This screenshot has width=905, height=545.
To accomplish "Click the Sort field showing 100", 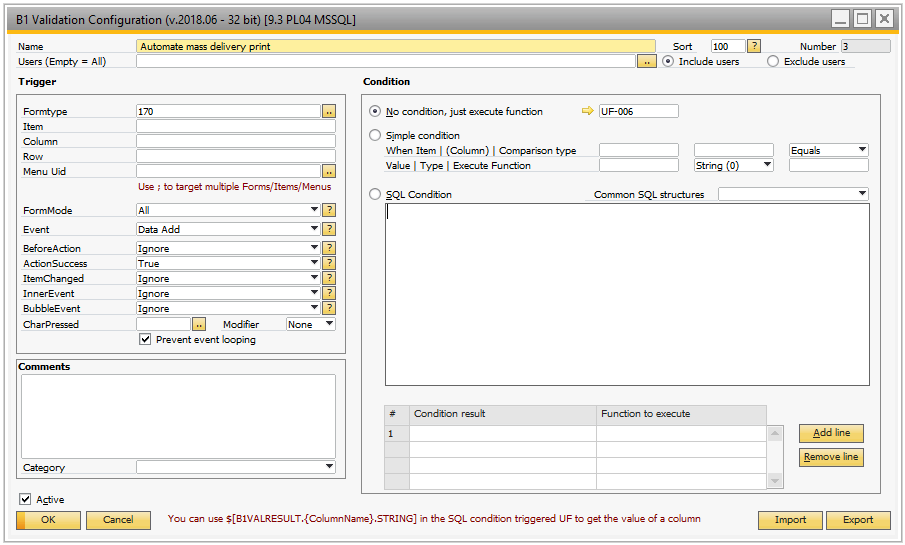I will pyautogui.click(x=728, y=46).
